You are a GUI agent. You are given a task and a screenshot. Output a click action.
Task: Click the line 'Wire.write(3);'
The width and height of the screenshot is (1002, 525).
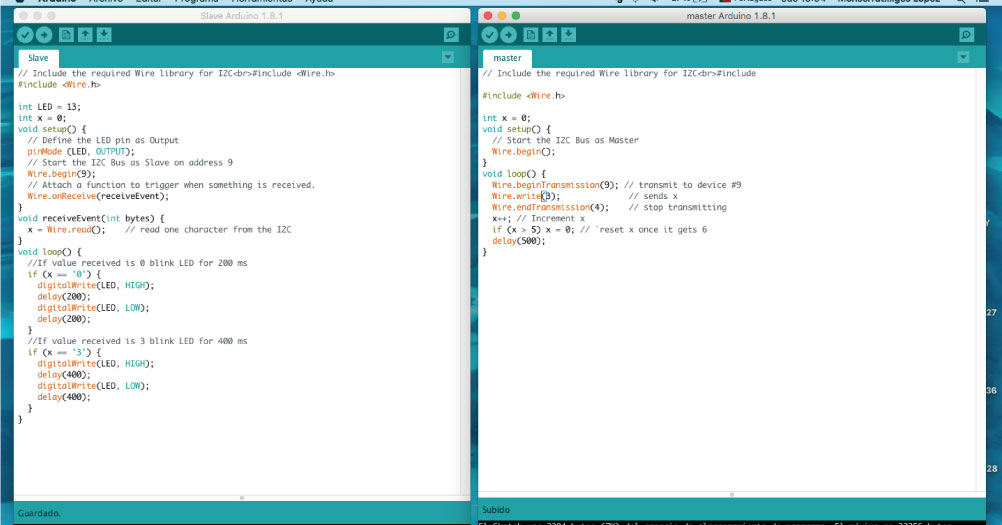(526, 196)
